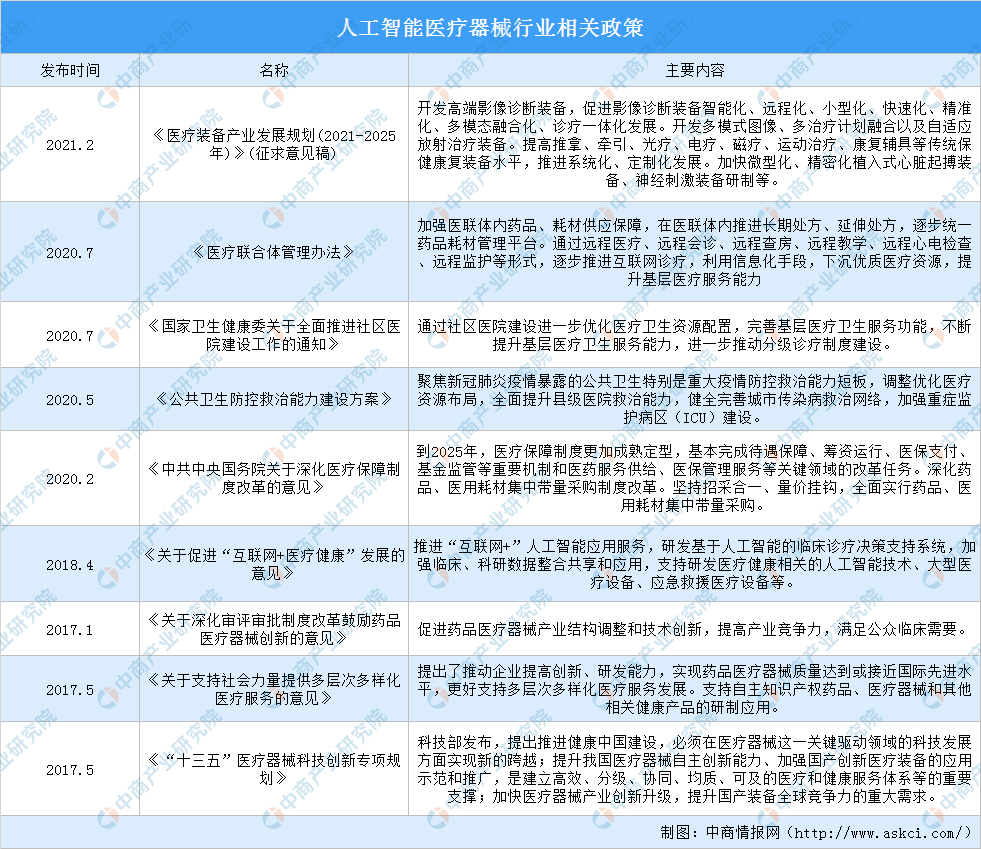
Task: Click the content starting "到2025年，医疗保障制度"
Action: tap(694, 478)
